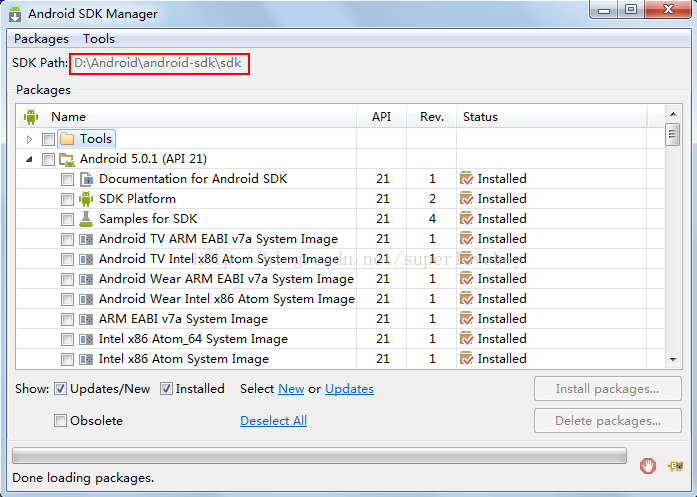Click the ARM EABI v7a System Image icon
This screenshot has width=697, height=497.
point(86,320)
